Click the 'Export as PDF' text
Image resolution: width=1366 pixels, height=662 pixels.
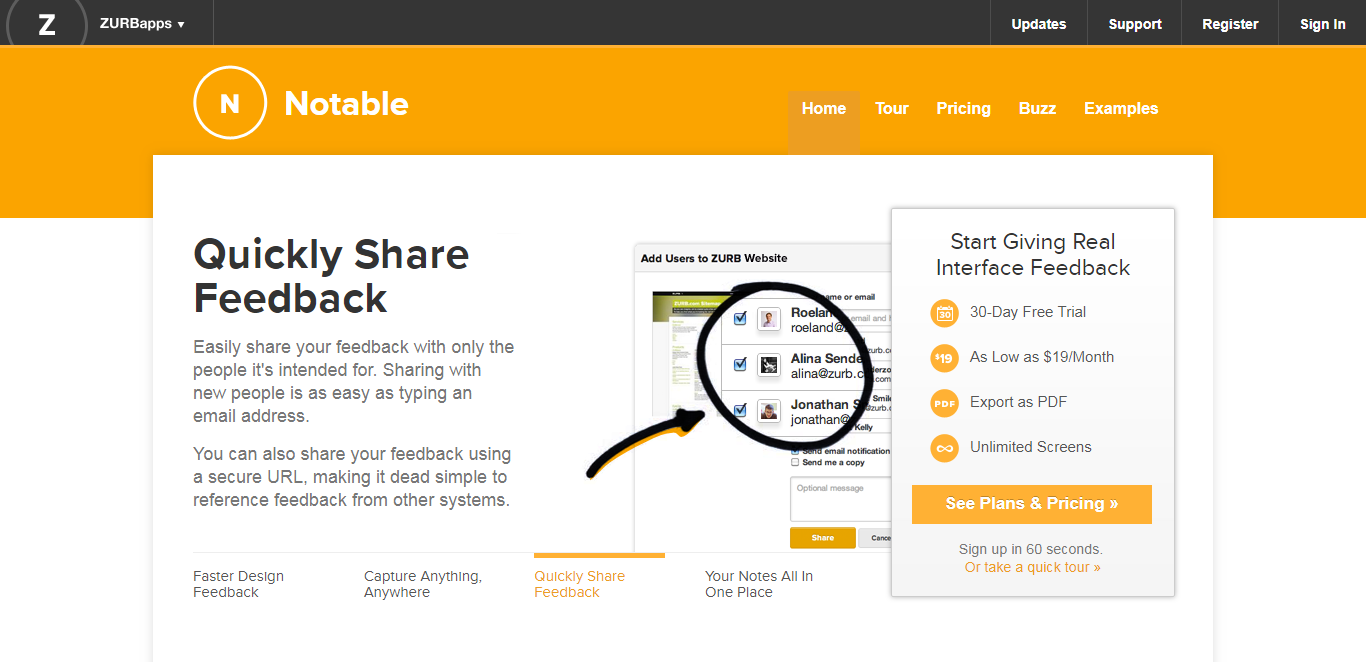pos(1018,402)
